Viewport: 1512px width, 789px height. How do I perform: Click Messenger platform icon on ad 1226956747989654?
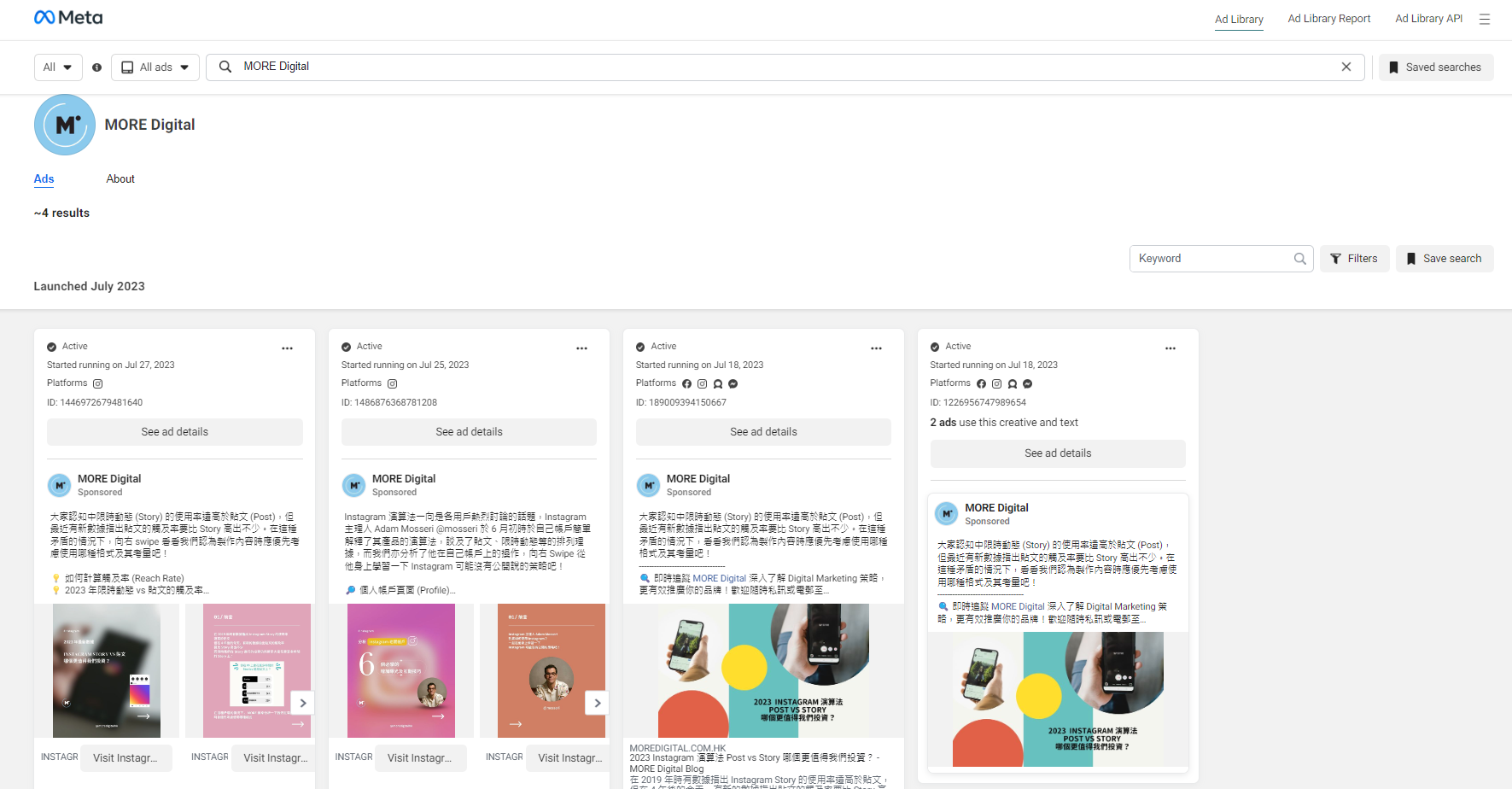point(1028,384)
